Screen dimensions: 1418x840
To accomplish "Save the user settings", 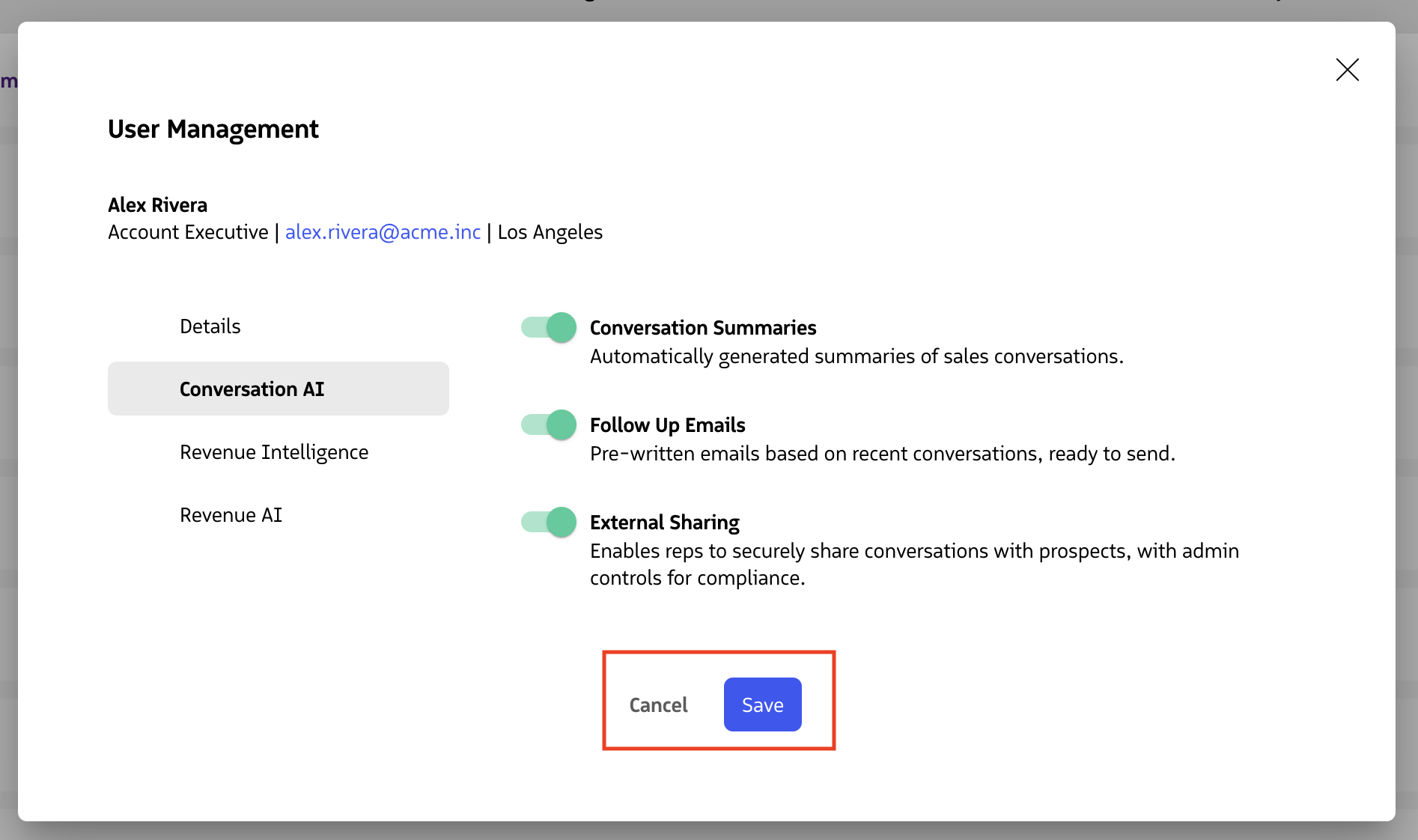I will pyautogui.click(x=762, y=704).
